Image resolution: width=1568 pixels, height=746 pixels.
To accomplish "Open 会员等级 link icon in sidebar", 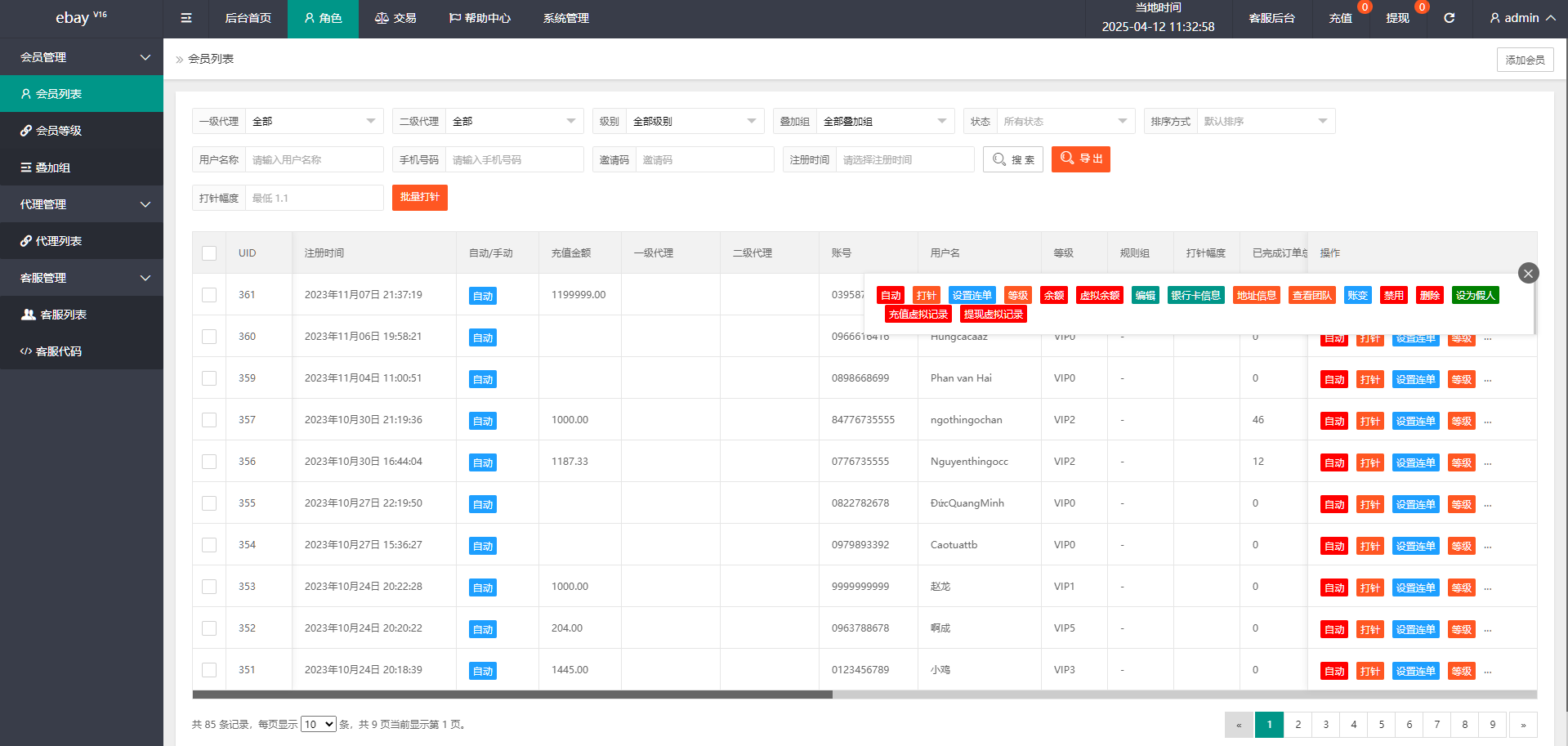I will [26, 131].
